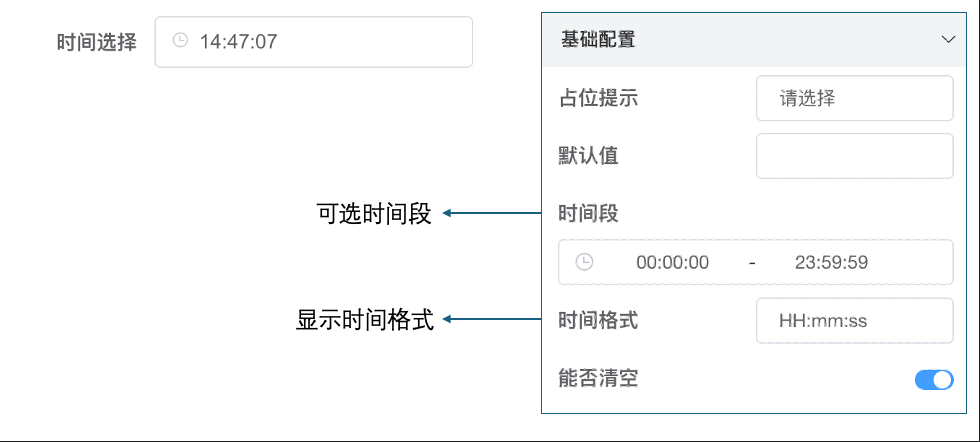Image resolution: width=980 pixels, height=442 pixels.
Task: Click the 默认值 label
Action: 588,156
